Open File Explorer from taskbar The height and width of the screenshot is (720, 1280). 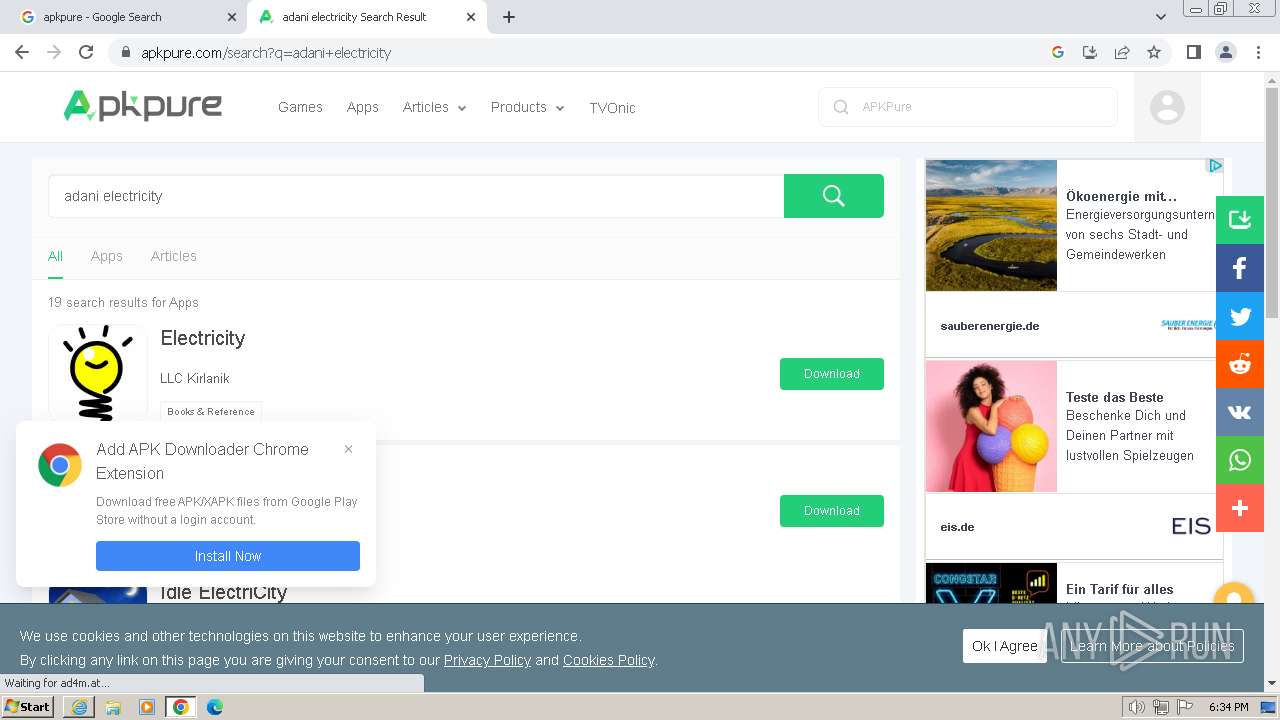tap(113, 707)
